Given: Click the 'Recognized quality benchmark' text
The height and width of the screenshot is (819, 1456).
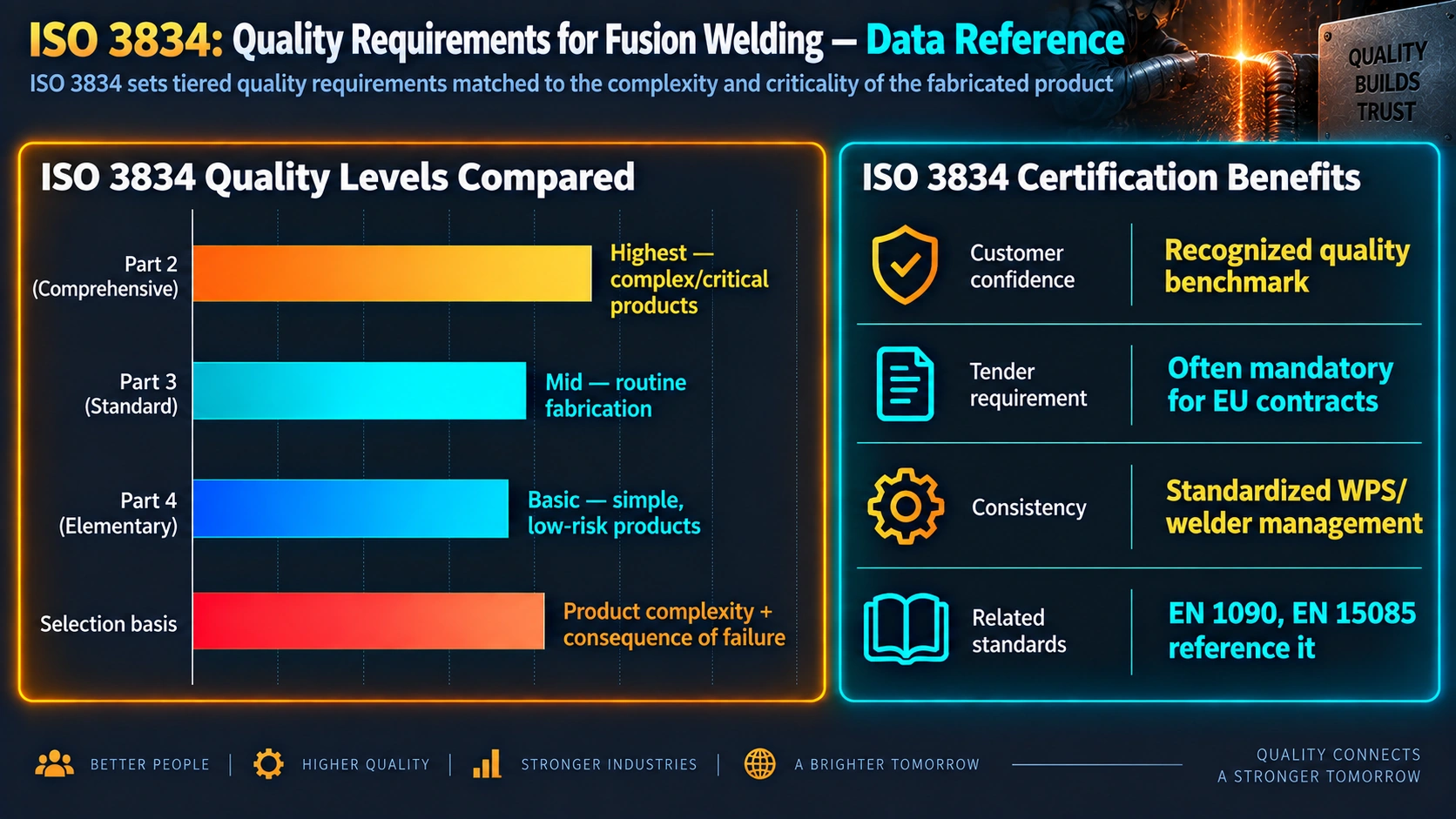Looking at the screenshot, I should tap(1287, 265).
